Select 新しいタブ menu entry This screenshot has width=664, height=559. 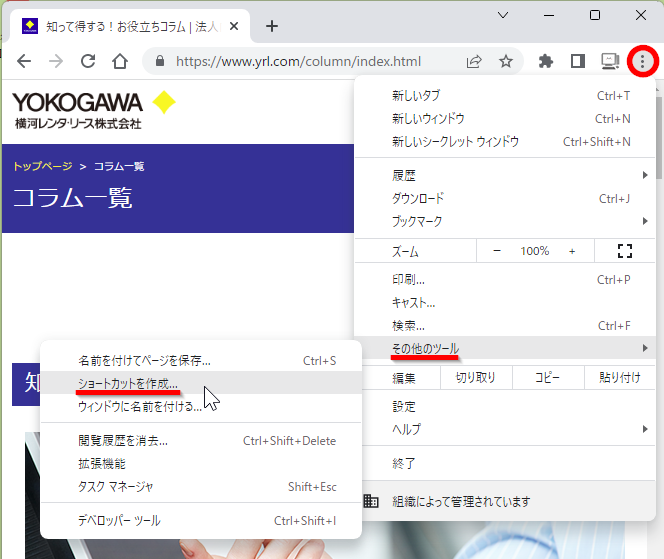[x=505, y=96]
